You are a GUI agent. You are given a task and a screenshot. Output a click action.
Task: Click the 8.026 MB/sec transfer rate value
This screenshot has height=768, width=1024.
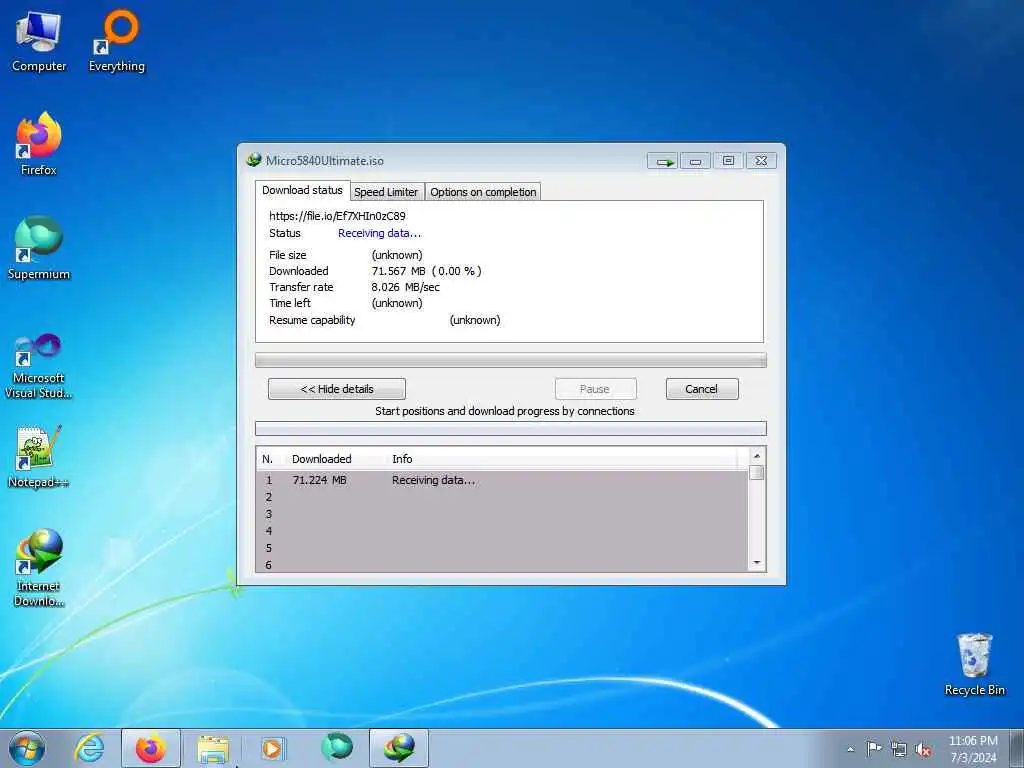[406, 287]
